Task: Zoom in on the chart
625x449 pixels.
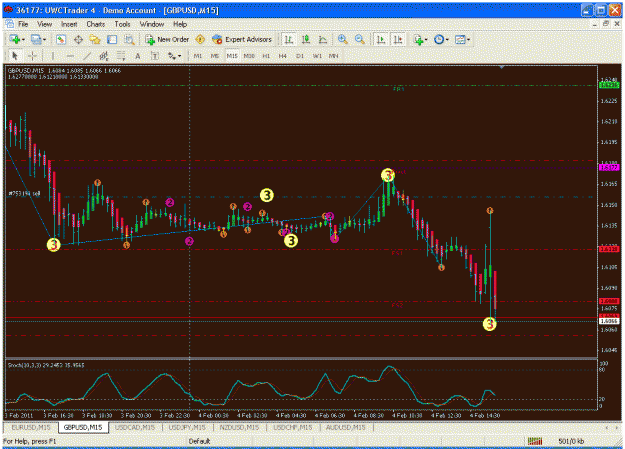Action: [342, 39]
